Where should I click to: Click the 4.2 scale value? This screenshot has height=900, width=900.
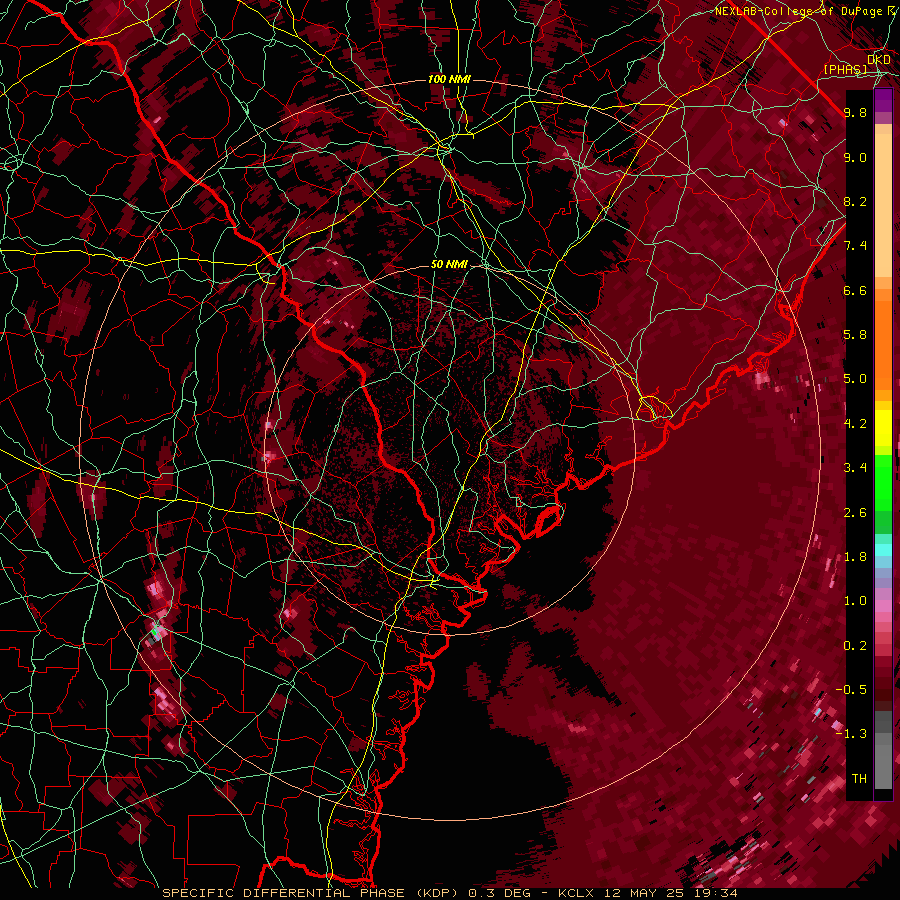click(855, 423)
